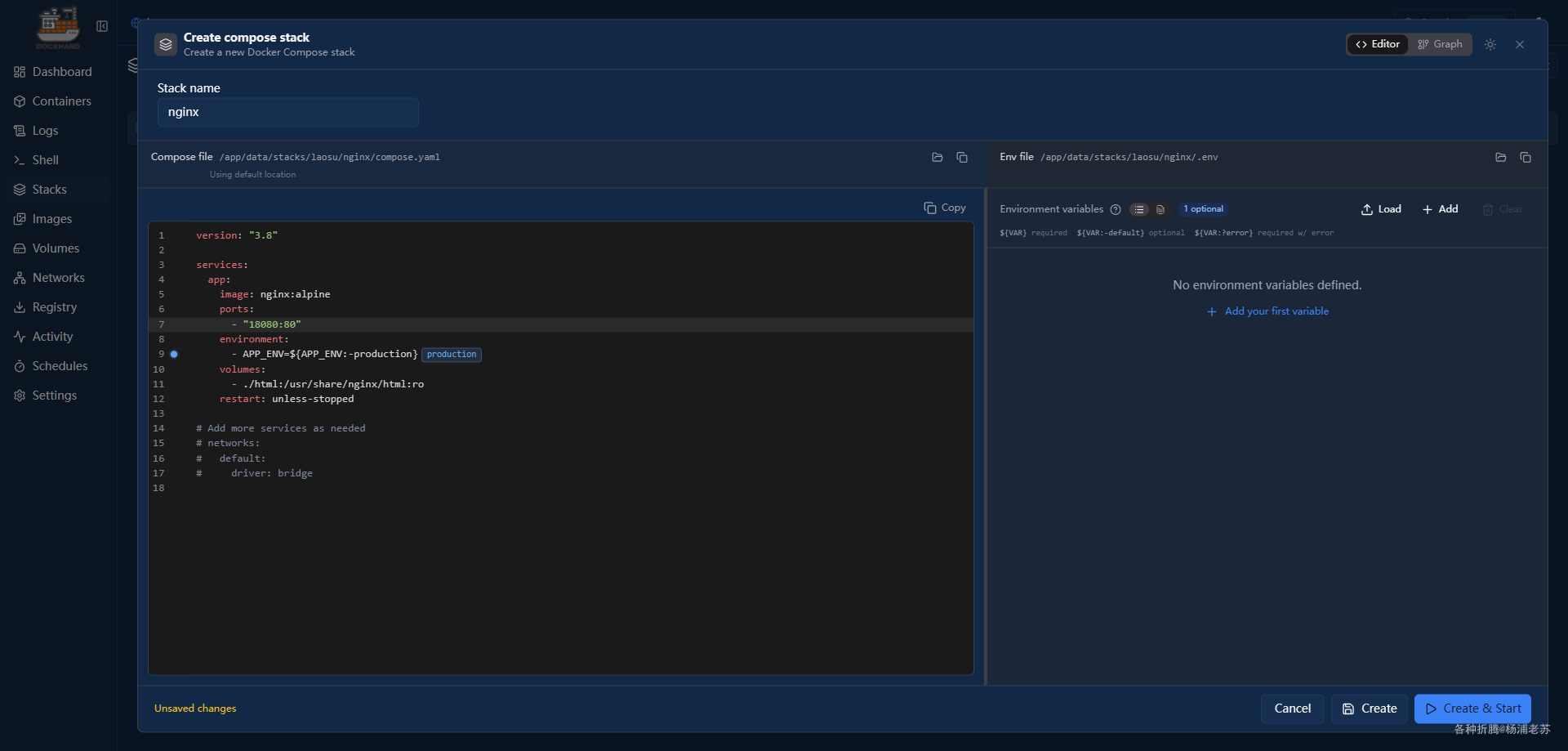Close the Create compose stack dialog
Screen dimensions: 1568x751
point(1520,44)
